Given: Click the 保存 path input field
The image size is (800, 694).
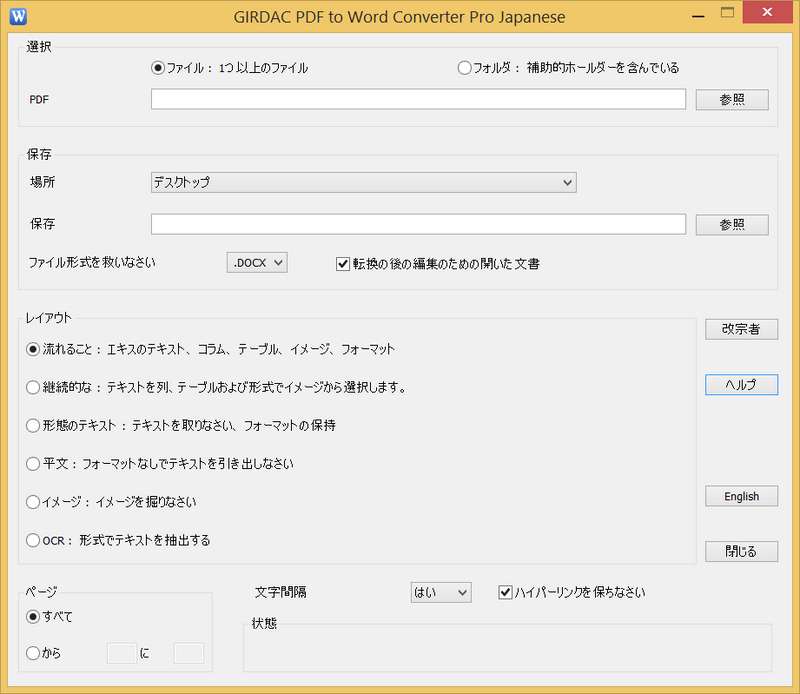Looking at the screenshot, I should (418, 224).
